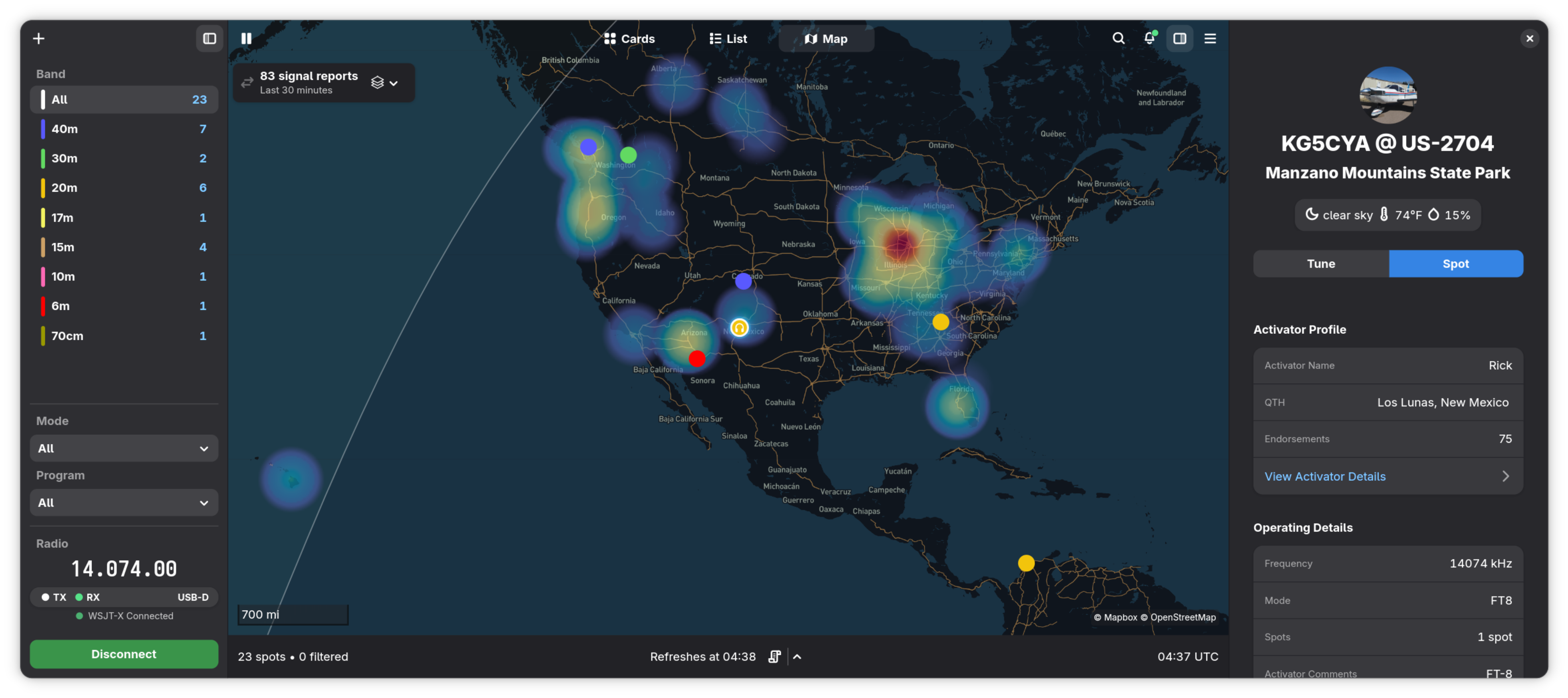Filter spots to 40m band

click(124, 129)
